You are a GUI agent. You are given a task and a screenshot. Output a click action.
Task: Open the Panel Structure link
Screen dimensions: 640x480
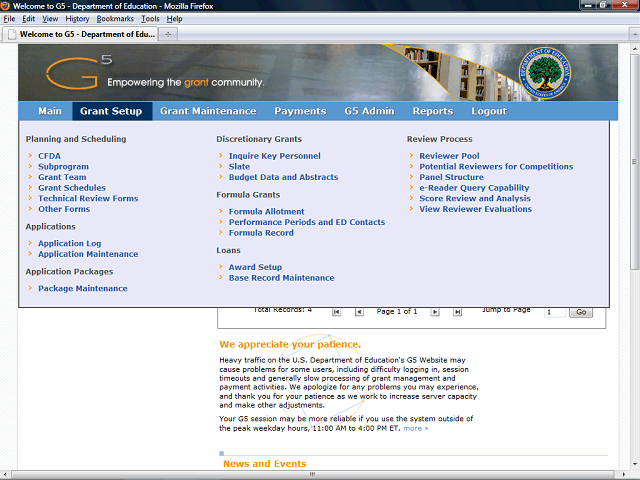(x=451, y=177)
